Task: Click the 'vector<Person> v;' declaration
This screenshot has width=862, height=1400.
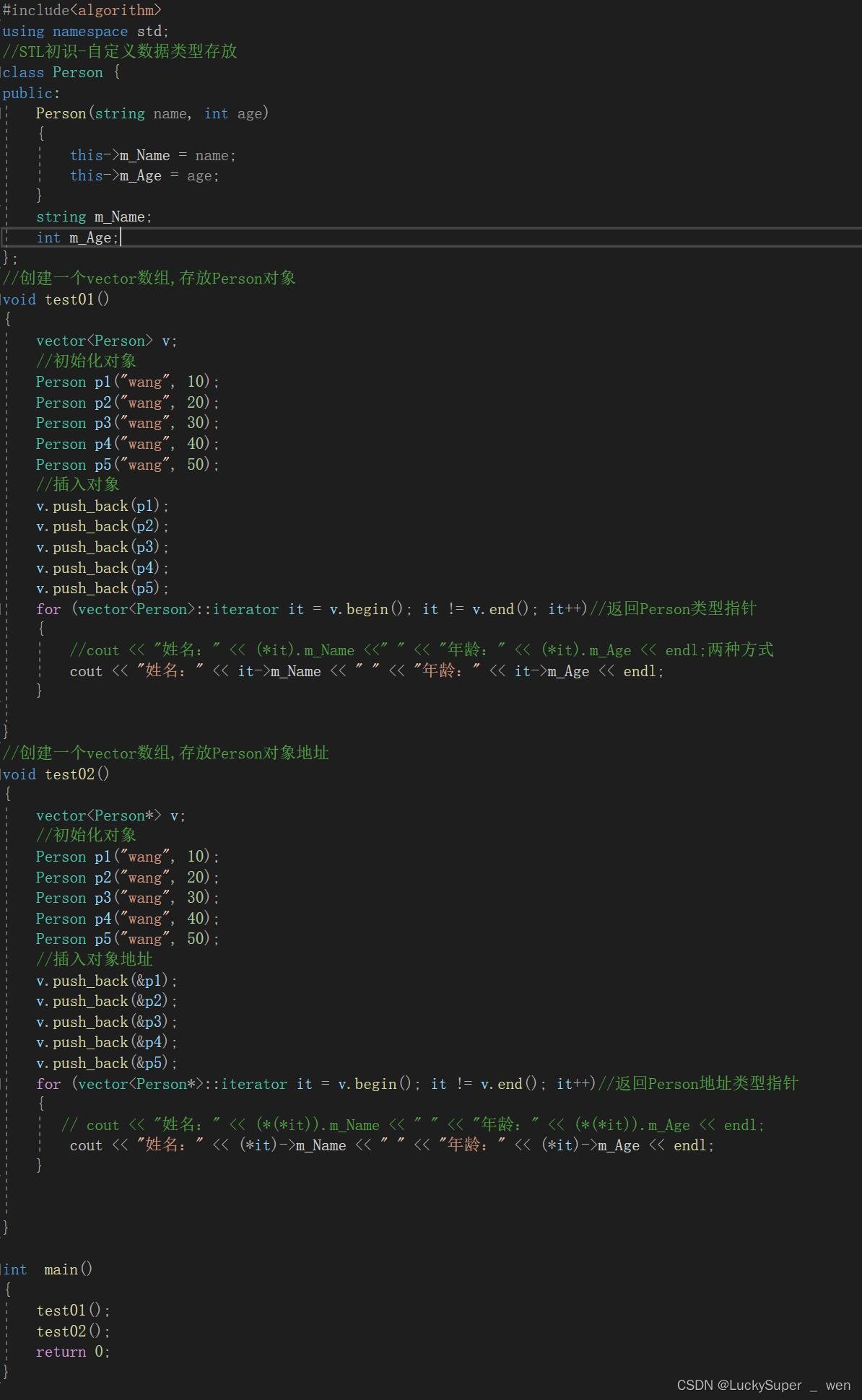Action: point(107,341)
